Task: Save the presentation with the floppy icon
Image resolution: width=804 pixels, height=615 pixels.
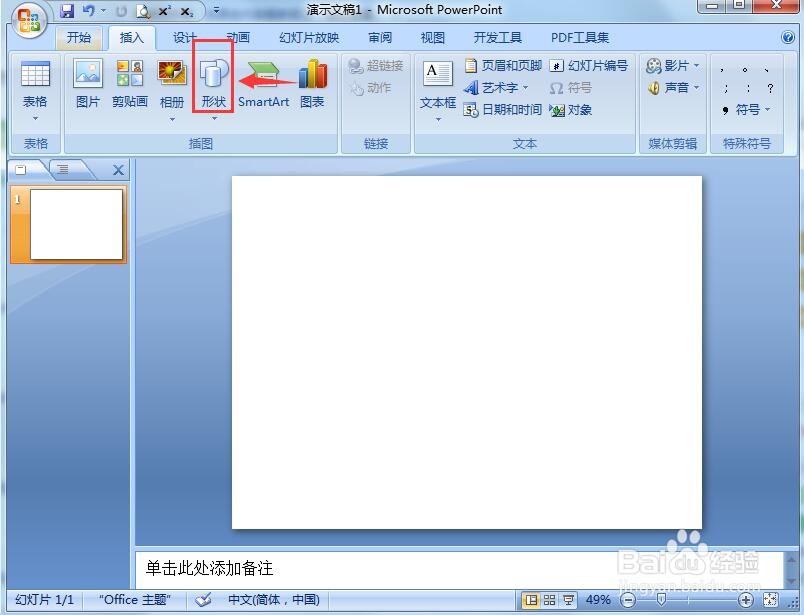Action: tap(67, 11)
